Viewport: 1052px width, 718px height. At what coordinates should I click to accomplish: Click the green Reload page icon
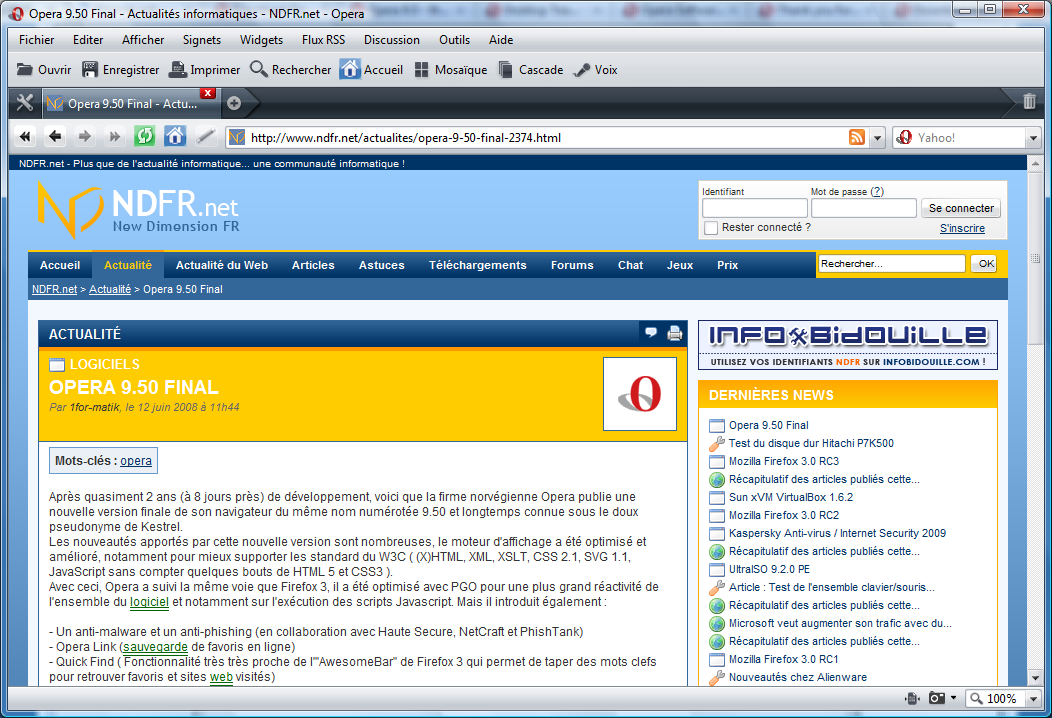pos(145,137)
